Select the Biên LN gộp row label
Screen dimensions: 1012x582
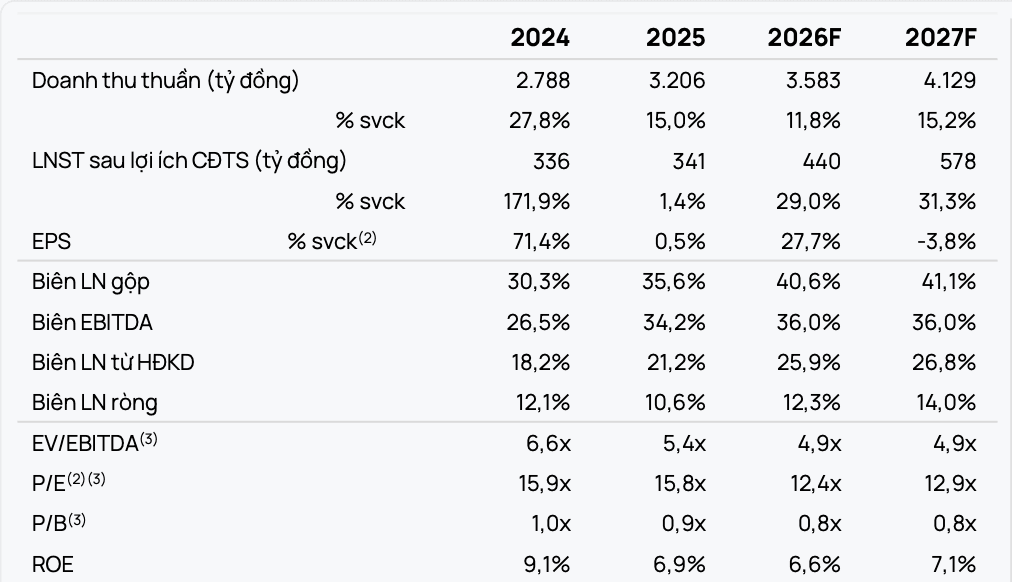click(90, 282)
